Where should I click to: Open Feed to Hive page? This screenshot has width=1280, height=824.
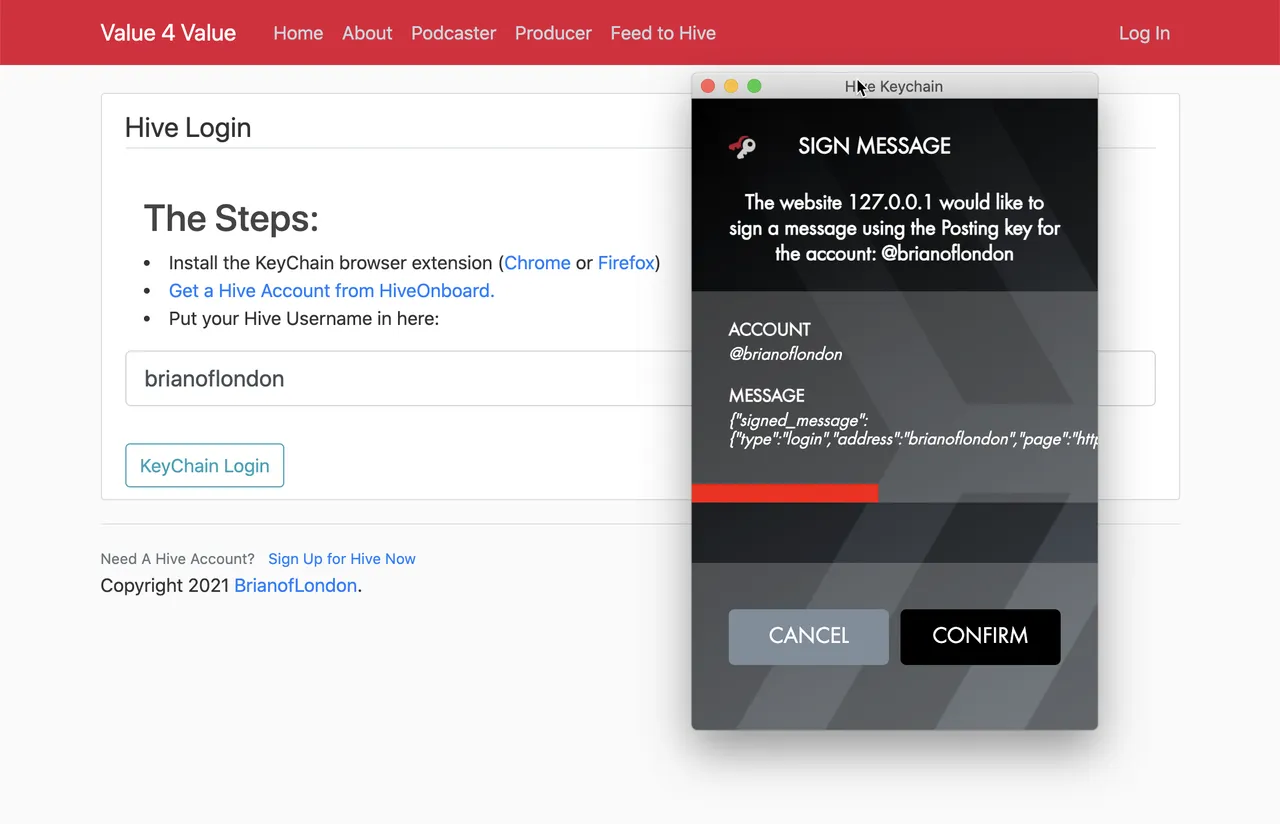point(663,33)
